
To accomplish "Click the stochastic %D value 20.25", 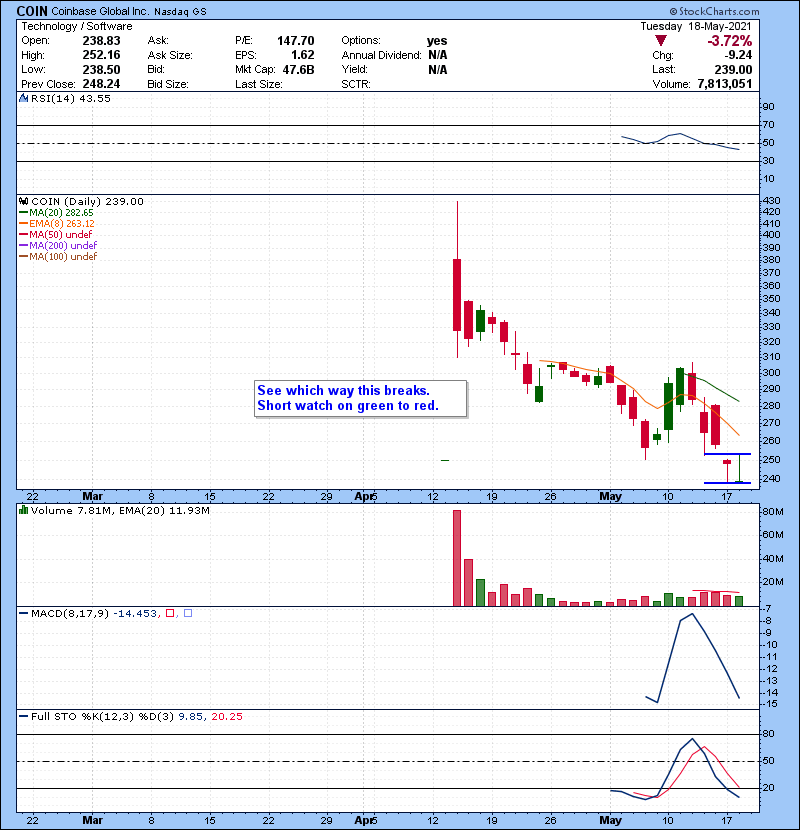I will click(x=227, y=717).
